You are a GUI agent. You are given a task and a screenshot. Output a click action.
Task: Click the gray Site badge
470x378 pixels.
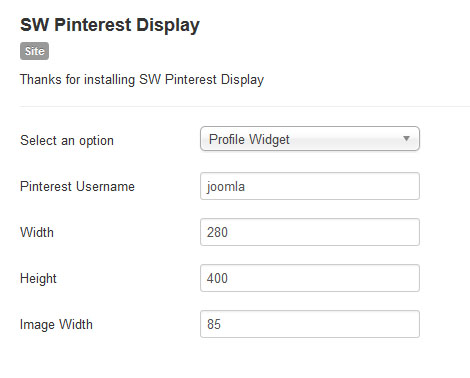pos(34,51)
